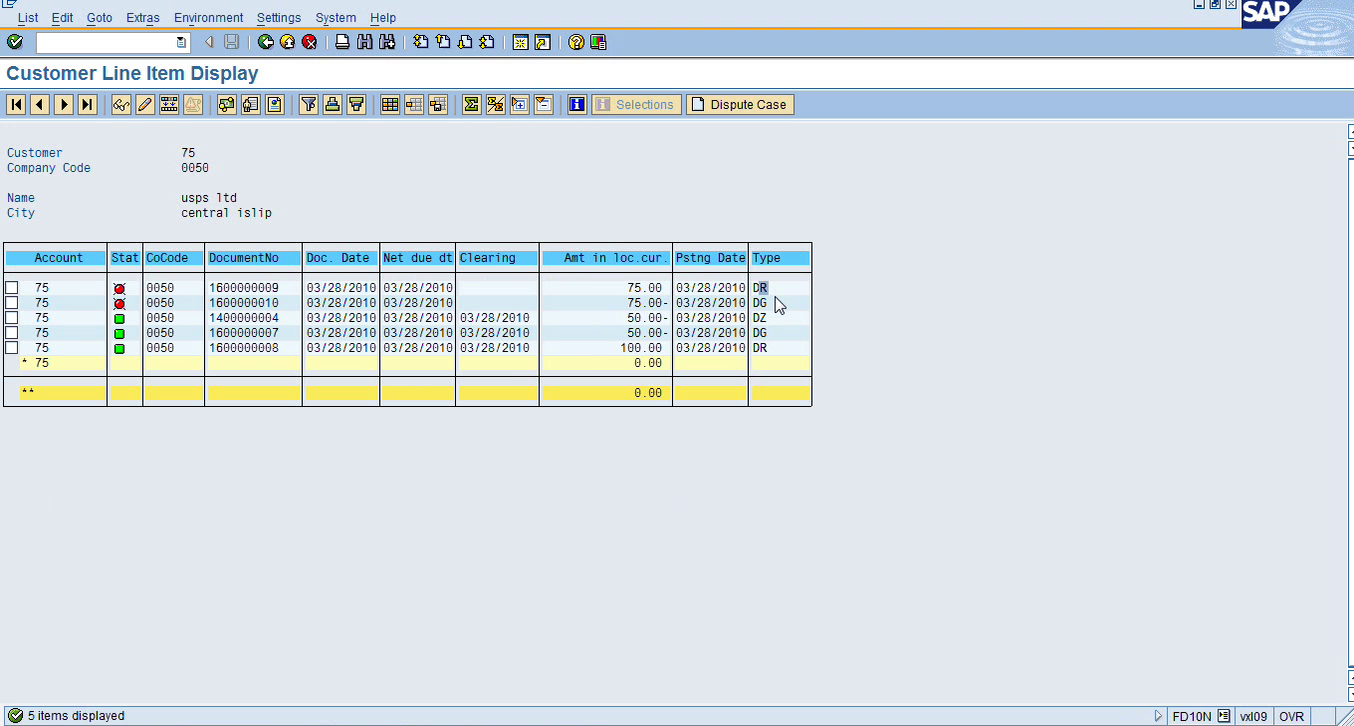Sort in ascending order icon

[x=332, y=104]
